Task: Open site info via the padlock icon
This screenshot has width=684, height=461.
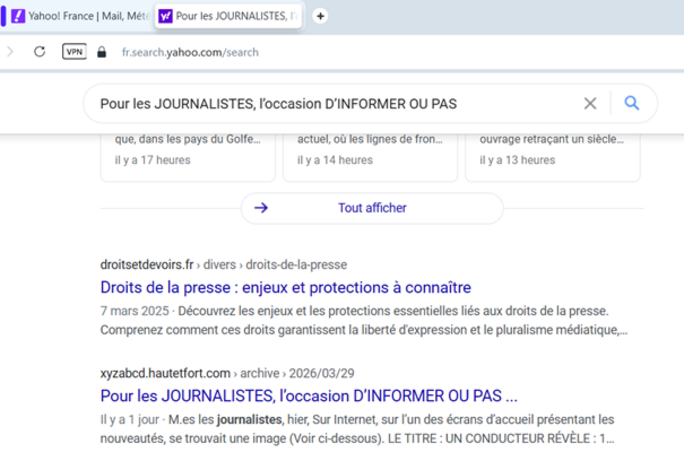Action: [101, 52]
